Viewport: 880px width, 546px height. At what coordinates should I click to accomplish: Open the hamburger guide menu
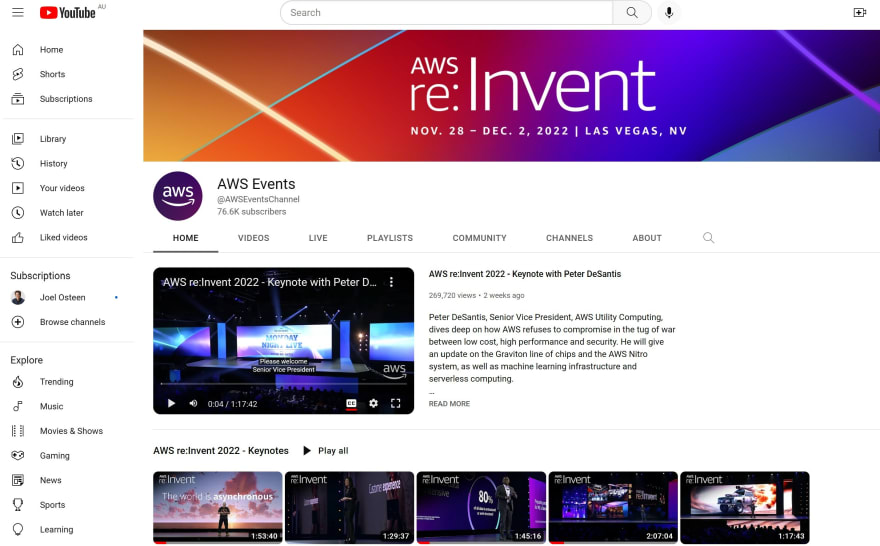point(18,12)
